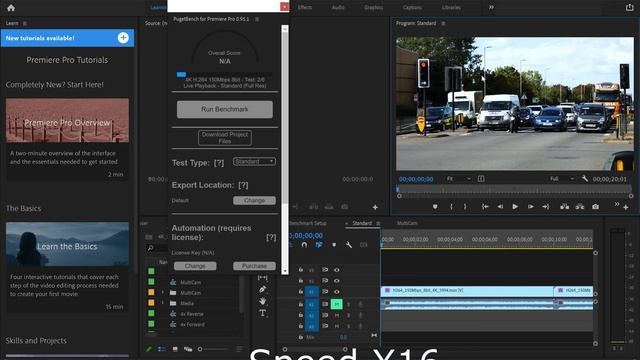Viewport: 640px width, 360px height.
Task: Click Download Project Files button
Action: [224, 138]
